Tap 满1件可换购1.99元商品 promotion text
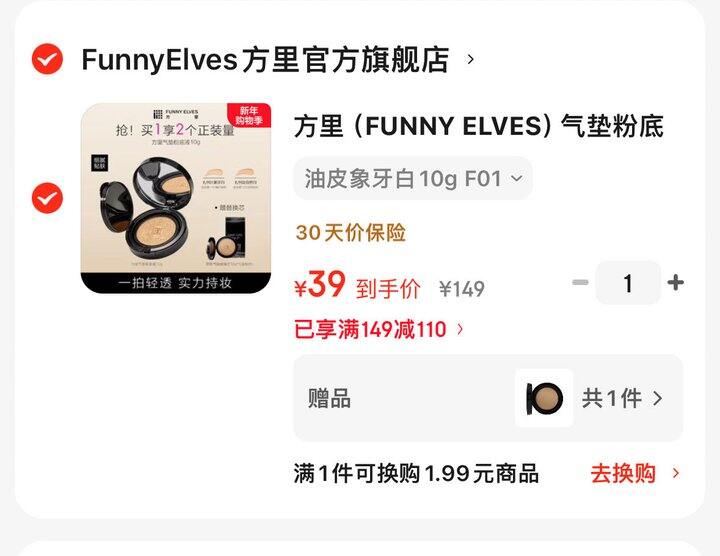The height and width of the screenshot is (556, 720). click(416, 473)
